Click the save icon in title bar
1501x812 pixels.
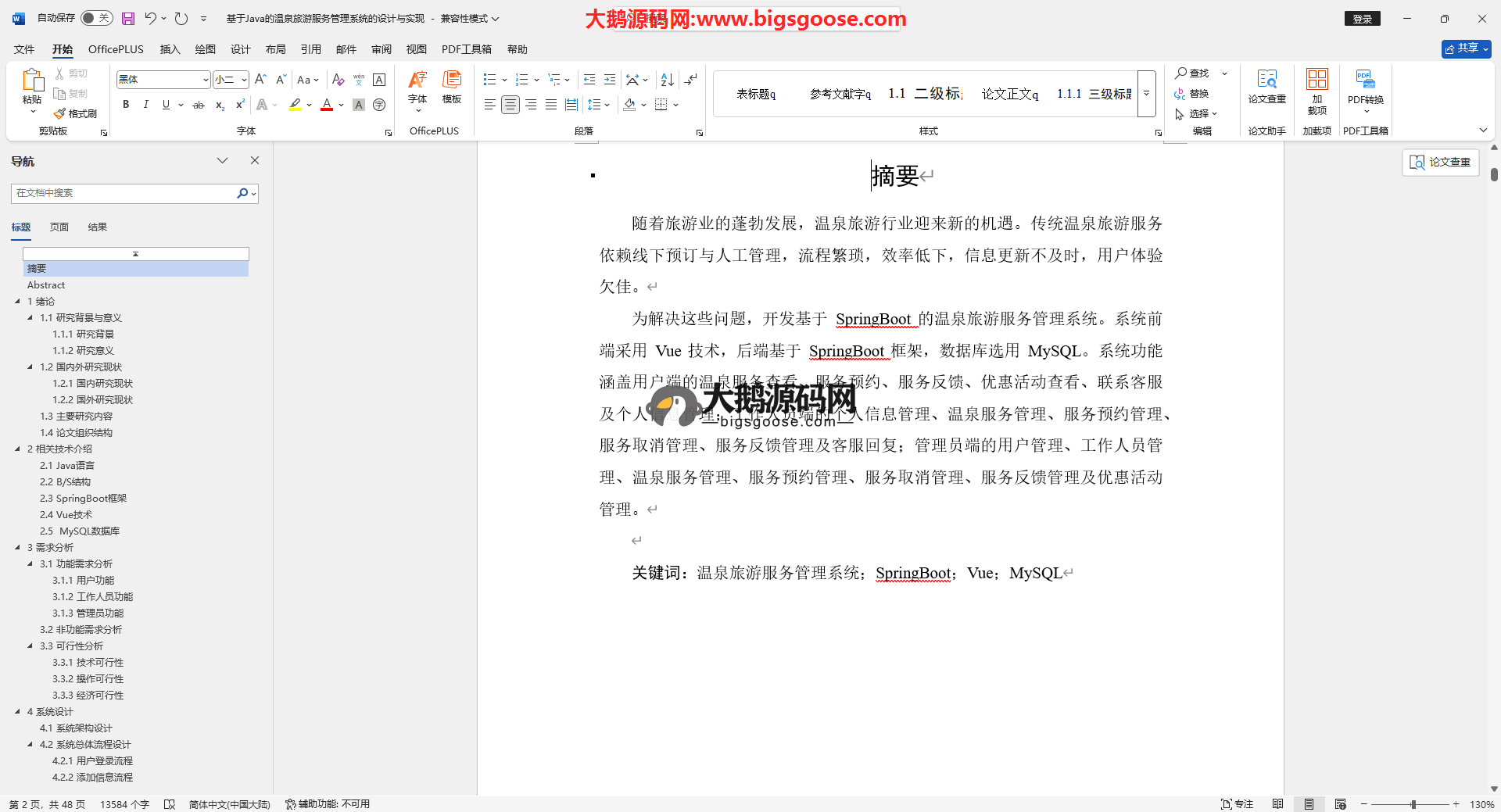coord(128,19)
